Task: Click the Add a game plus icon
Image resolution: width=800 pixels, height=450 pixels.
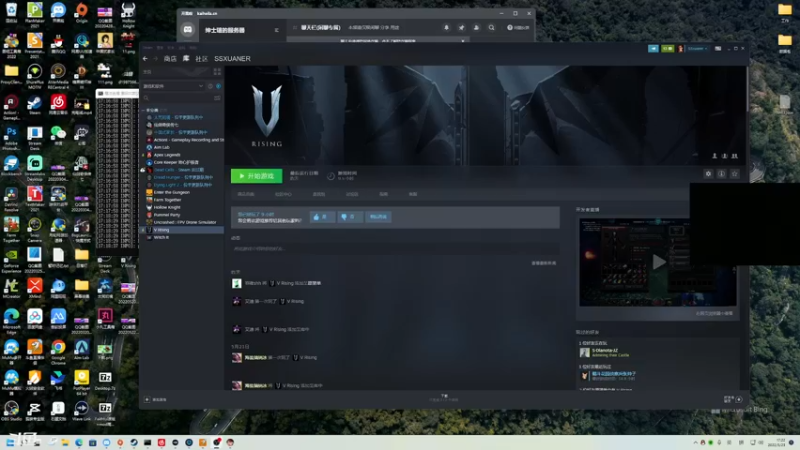Action: 147,399
